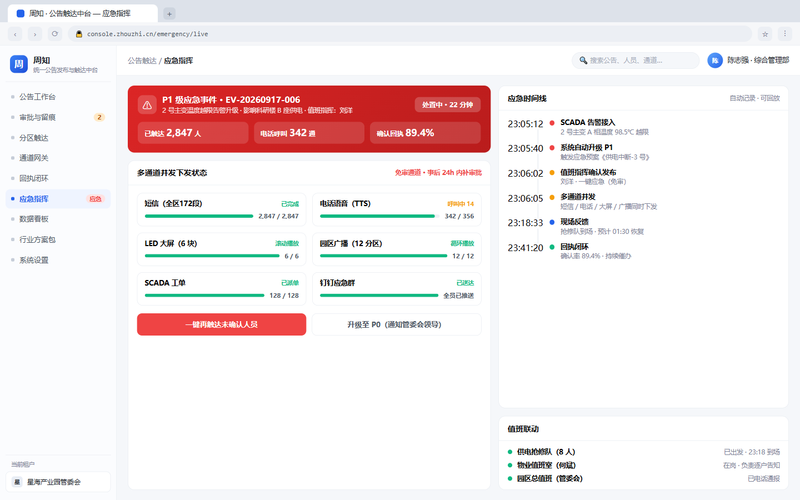
Task: Click the 电话语音 (TTS) progress bar
Action: 380,216
